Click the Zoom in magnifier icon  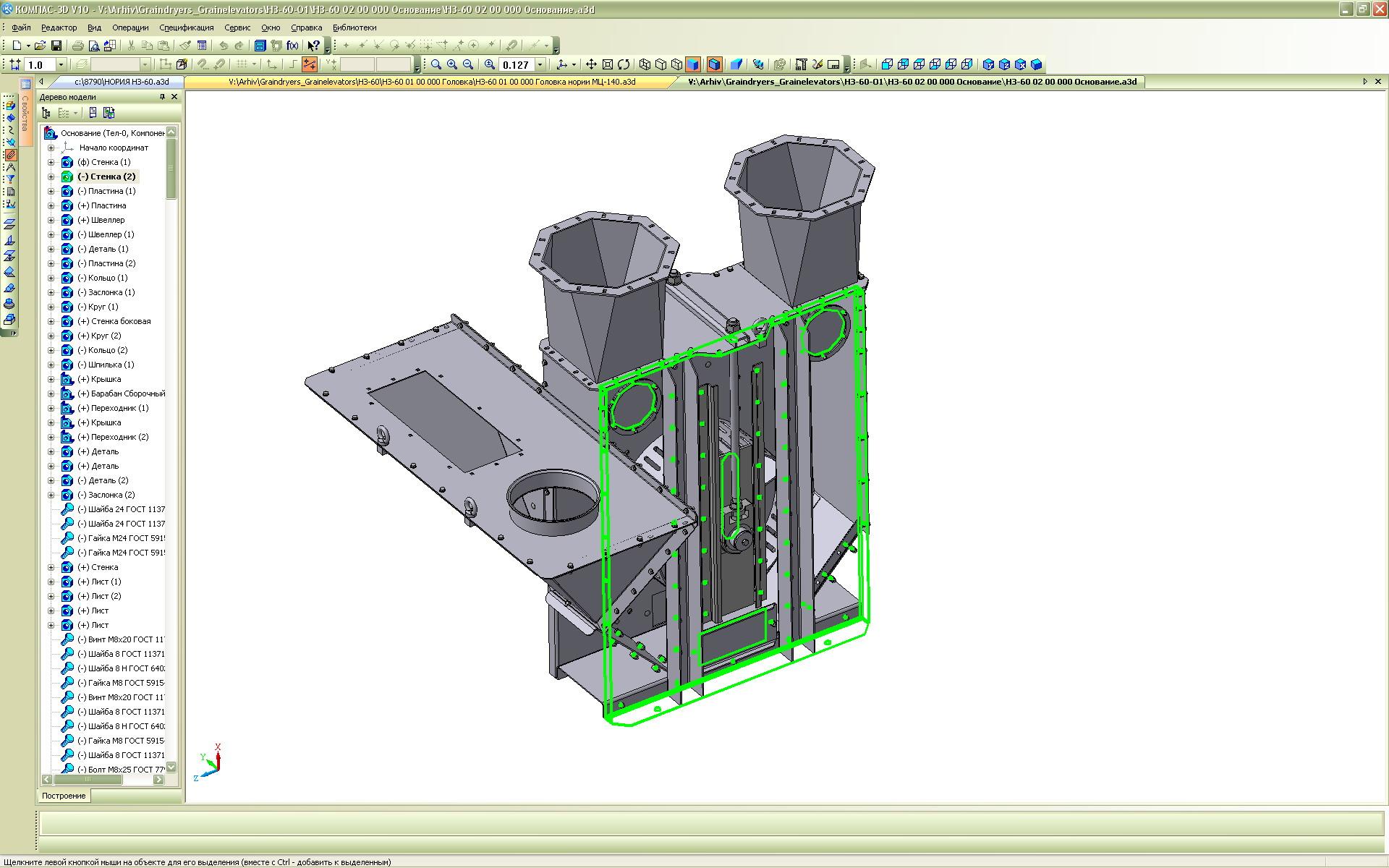(452, 64)
